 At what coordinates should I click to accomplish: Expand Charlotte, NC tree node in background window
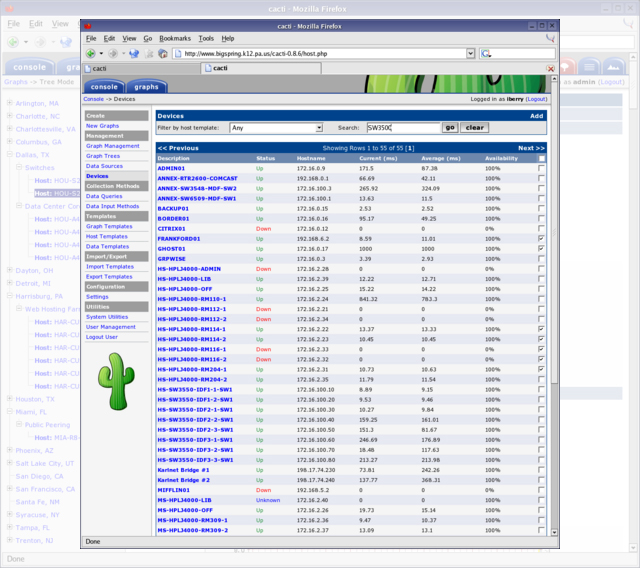[10, 116]
